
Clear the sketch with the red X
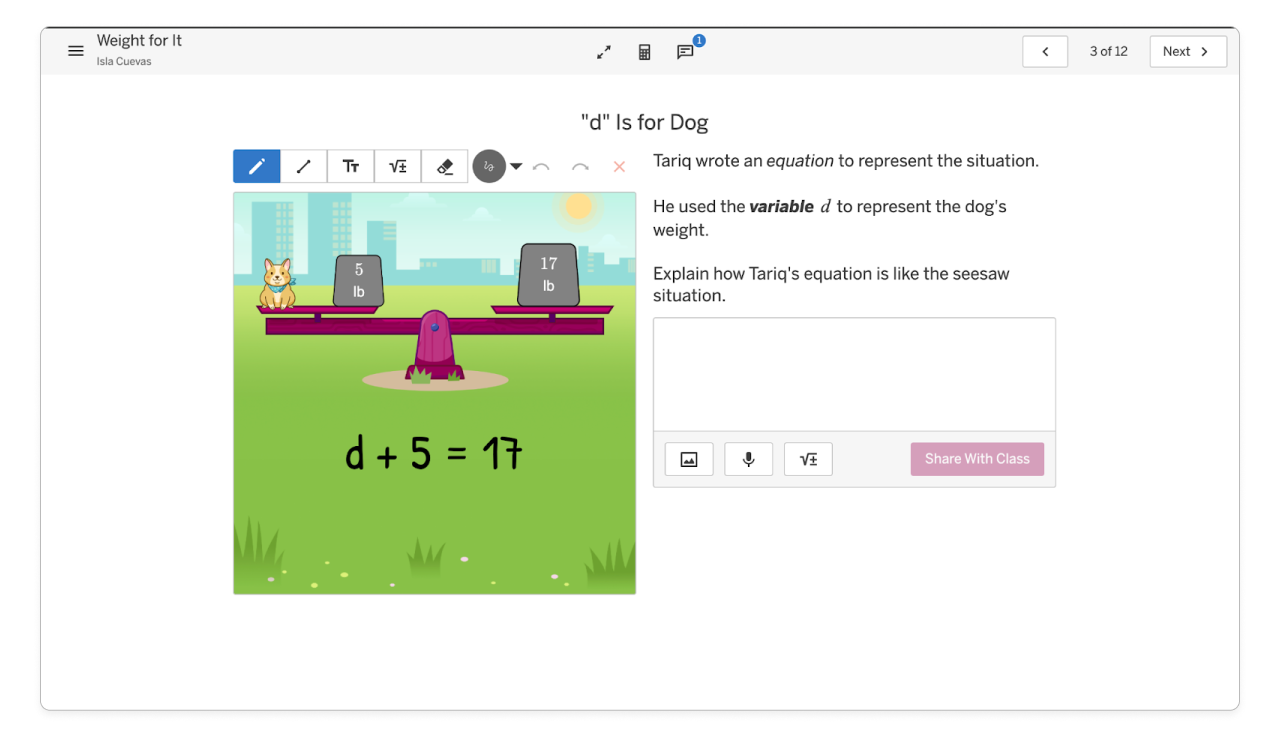point(619,167)
